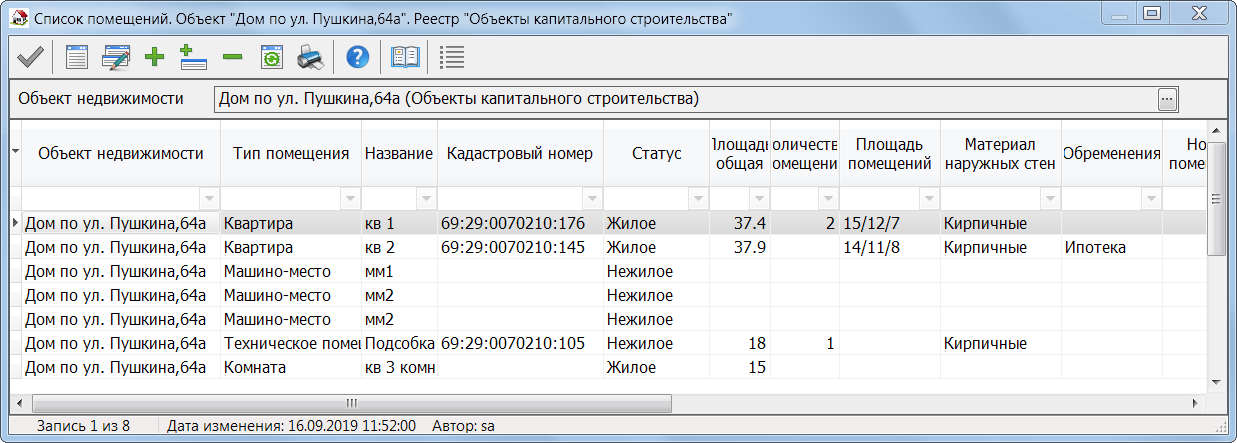Add a new record with green plus
The height and width of the screenshot is (443, 1237).
[x=154, y=57]
